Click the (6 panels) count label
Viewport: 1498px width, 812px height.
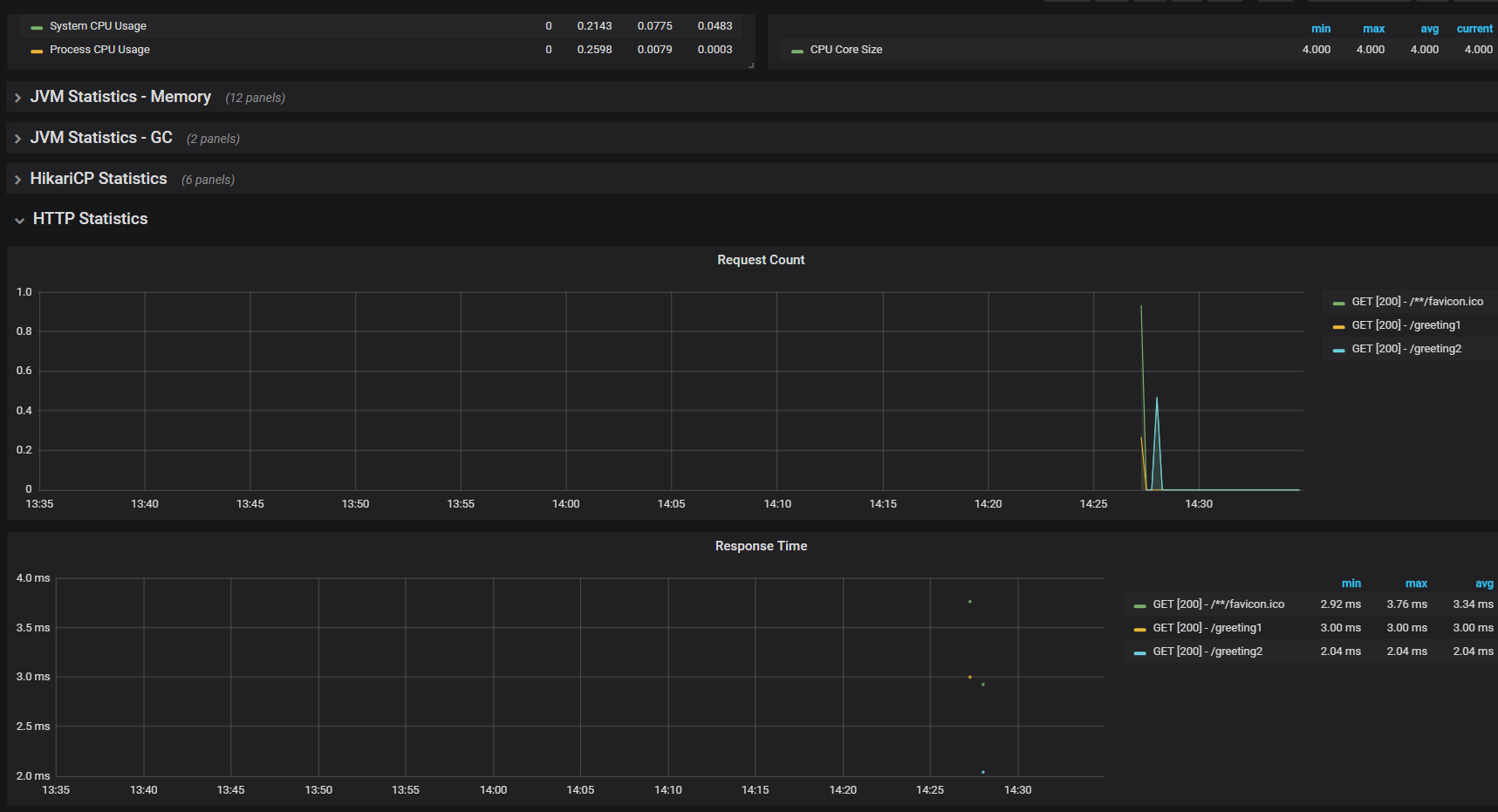pyautogui.click(x=209, y=180)
